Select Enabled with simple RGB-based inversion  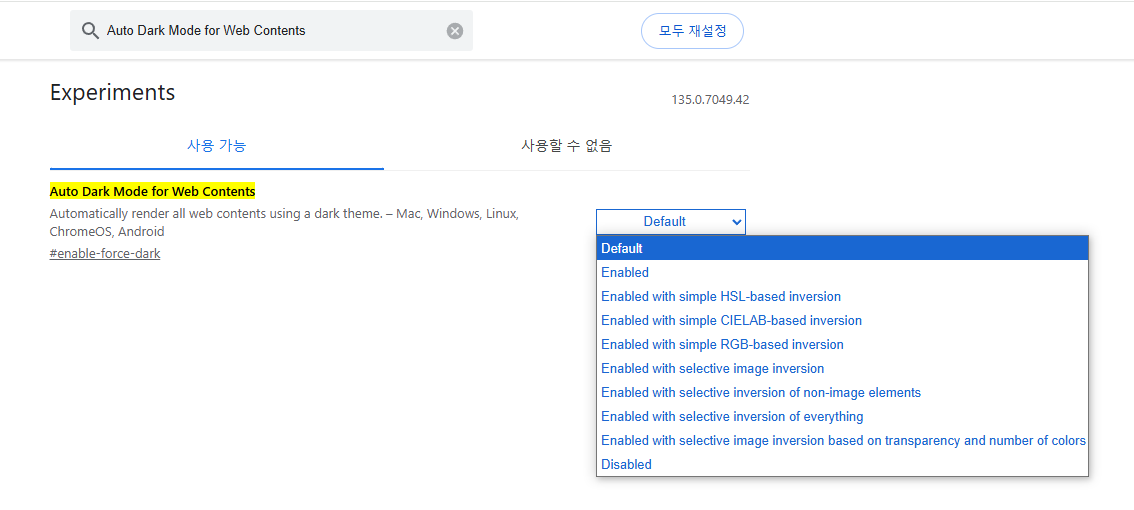(843, 344)
